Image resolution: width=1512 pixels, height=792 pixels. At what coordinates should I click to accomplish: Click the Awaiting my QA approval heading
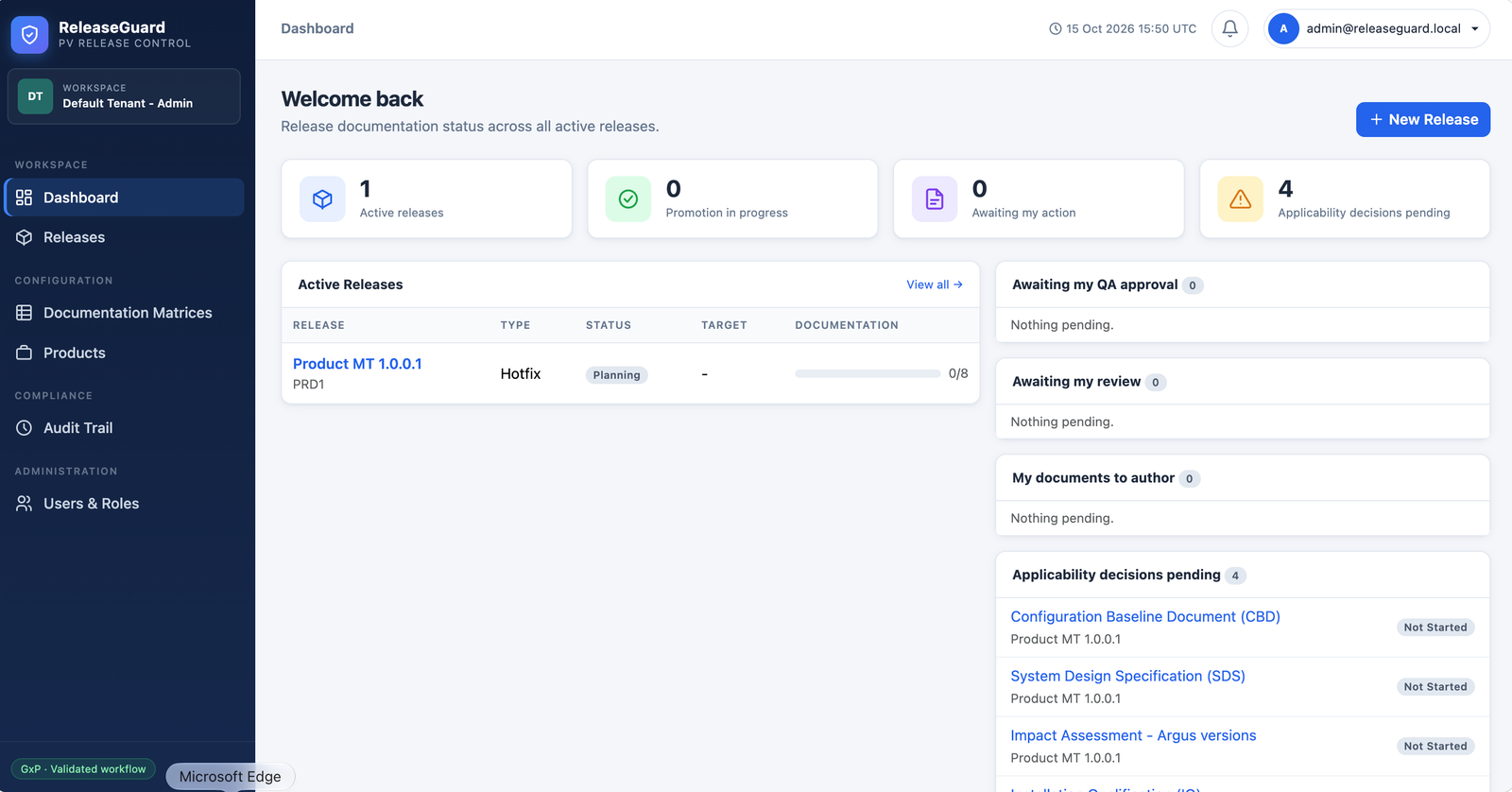click(1094, 284)
